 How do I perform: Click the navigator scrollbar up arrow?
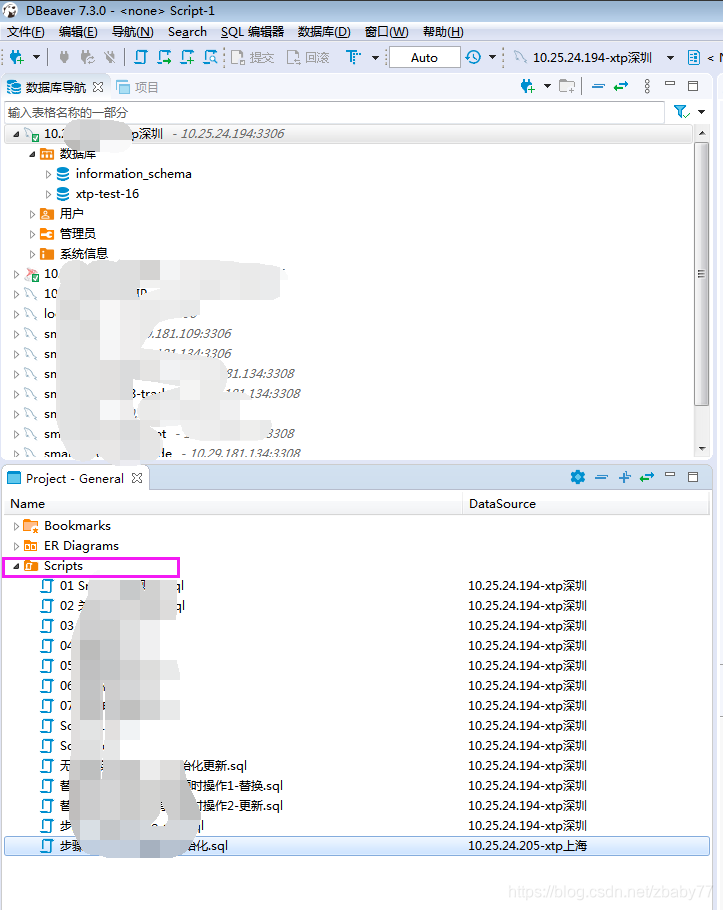(x=702, y=133)
